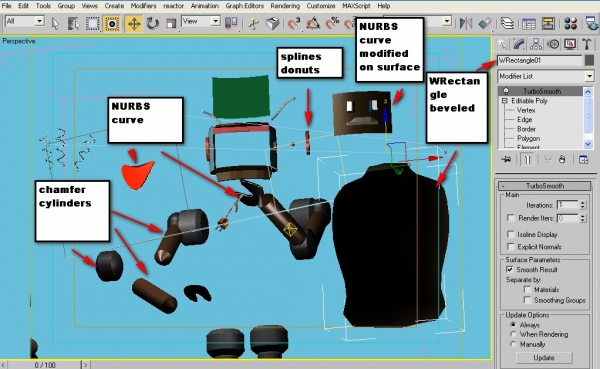Enable the Explicit Normals checkbox
This screenshot has width=600, height=369.
(x=510, y=246)
